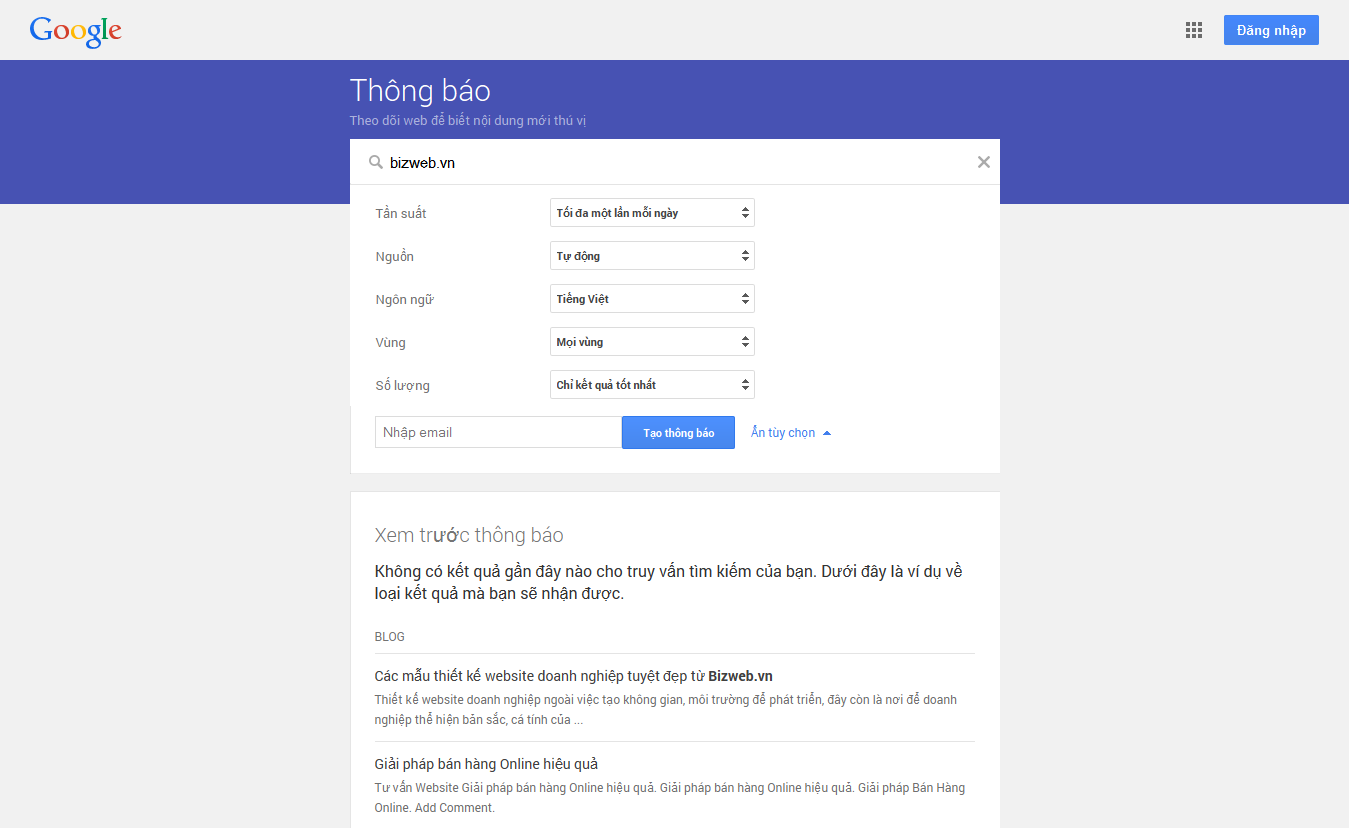Click the subtitle Theo dõi web để biết
Image resolution: width=1349 pixels, height=828 pixels.
pos(468,121)
